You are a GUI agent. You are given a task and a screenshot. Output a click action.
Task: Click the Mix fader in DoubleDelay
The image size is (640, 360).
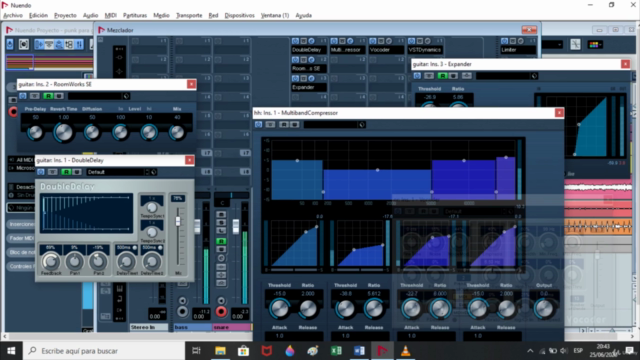click(178, 221)
